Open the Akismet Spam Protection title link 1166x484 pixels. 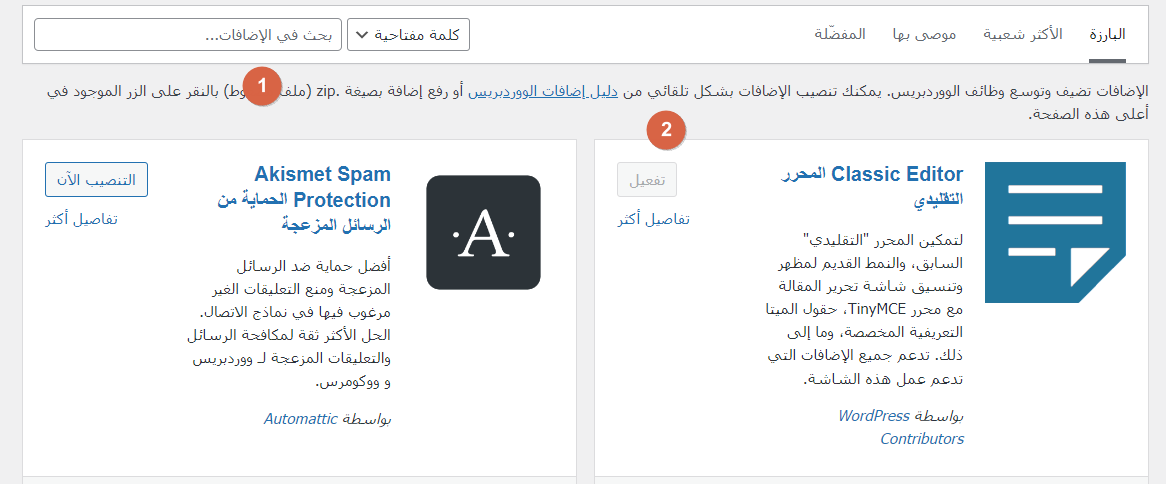(x=303, y=199)
